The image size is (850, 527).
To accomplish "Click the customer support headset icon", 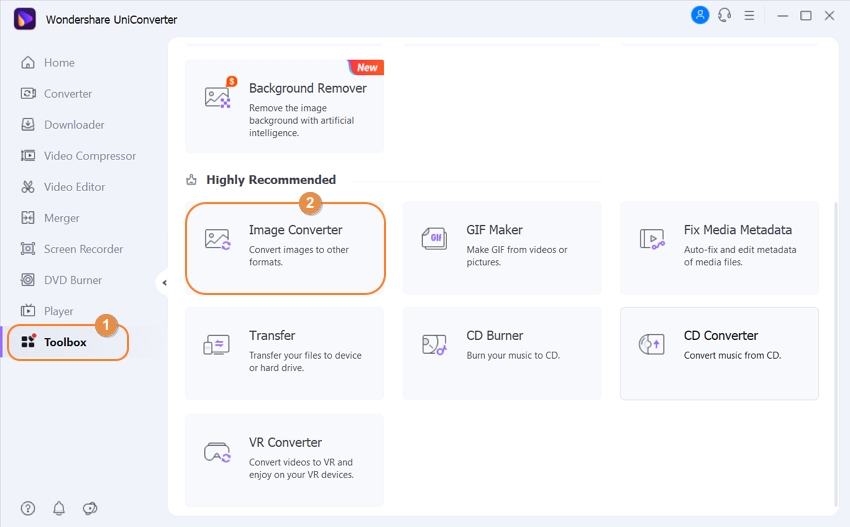I will [725, 15].
